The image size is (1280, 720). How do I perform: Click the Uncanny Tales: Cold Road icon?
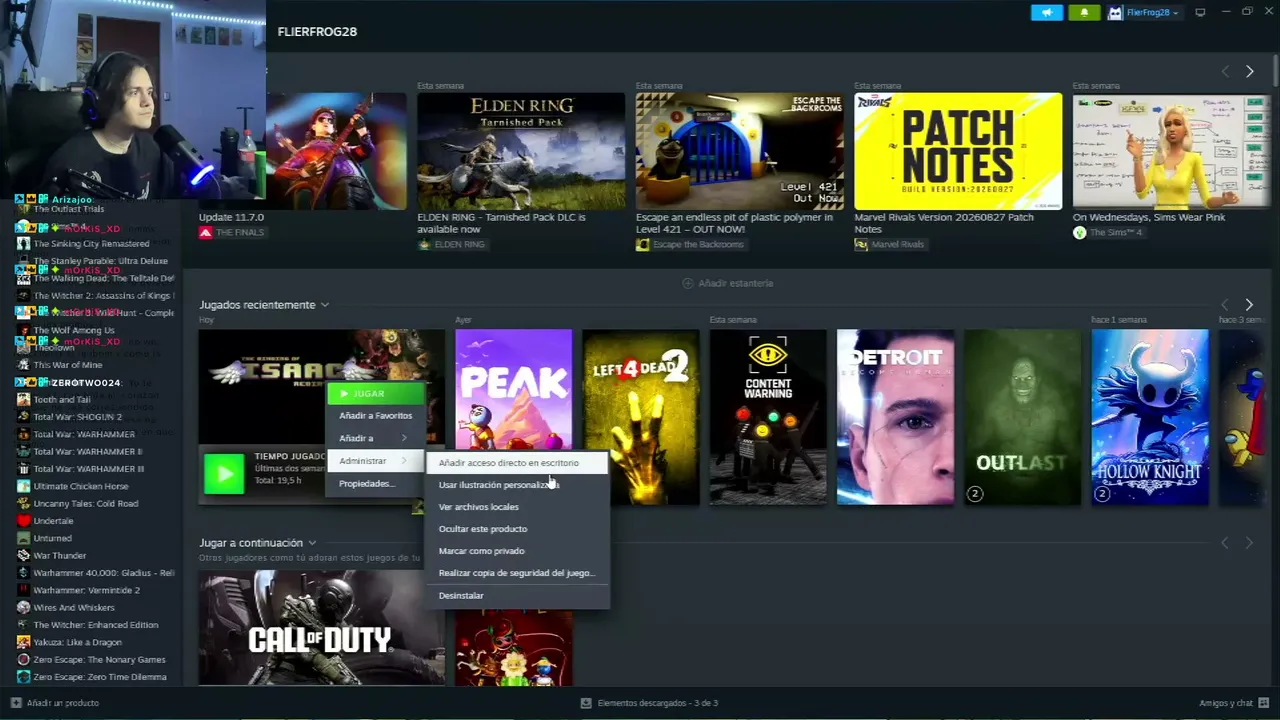click(x=24, y=504)
